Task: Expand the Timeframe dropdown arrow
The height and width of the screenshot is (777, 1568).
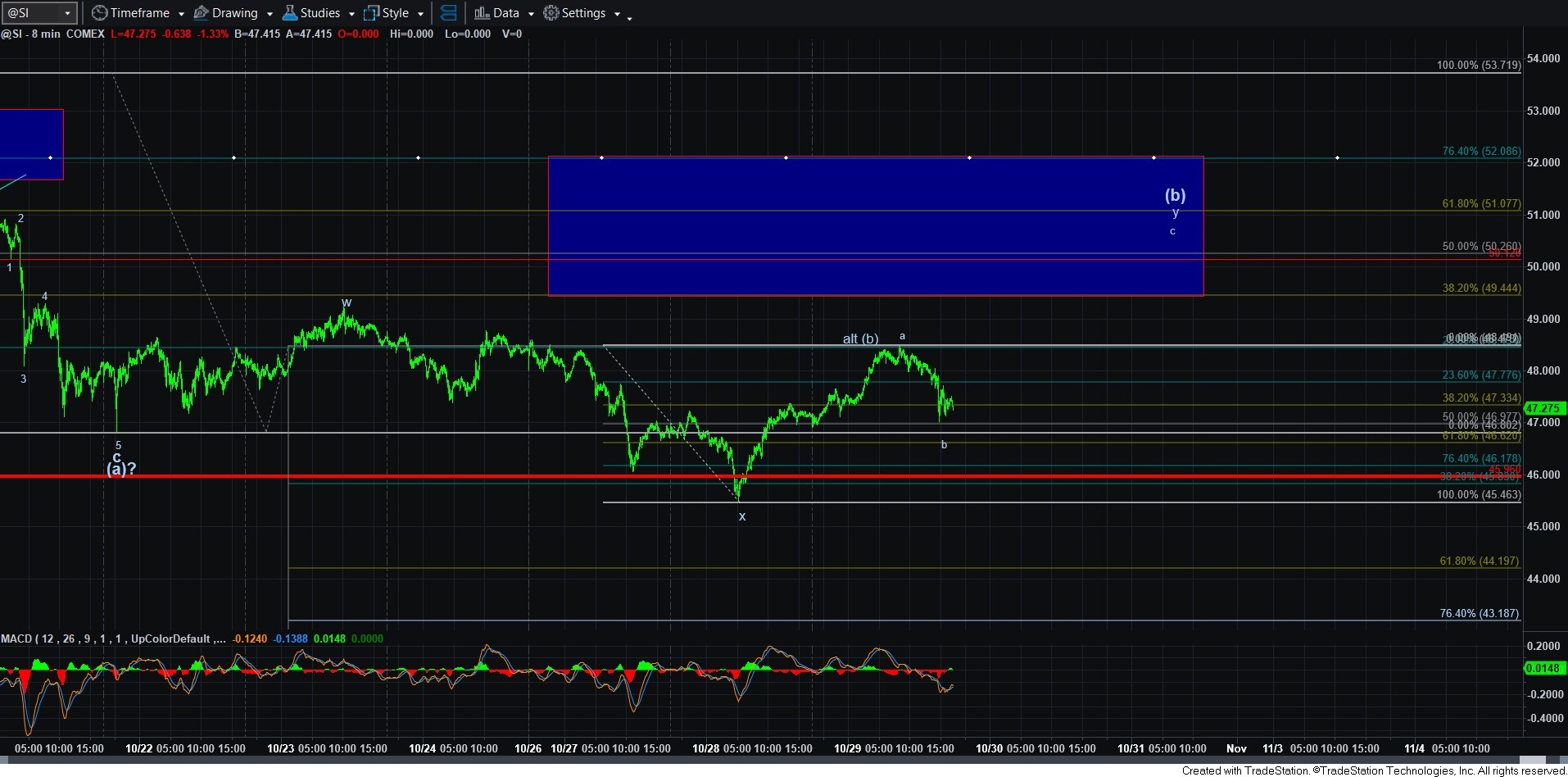Action: tap(181, 14)
